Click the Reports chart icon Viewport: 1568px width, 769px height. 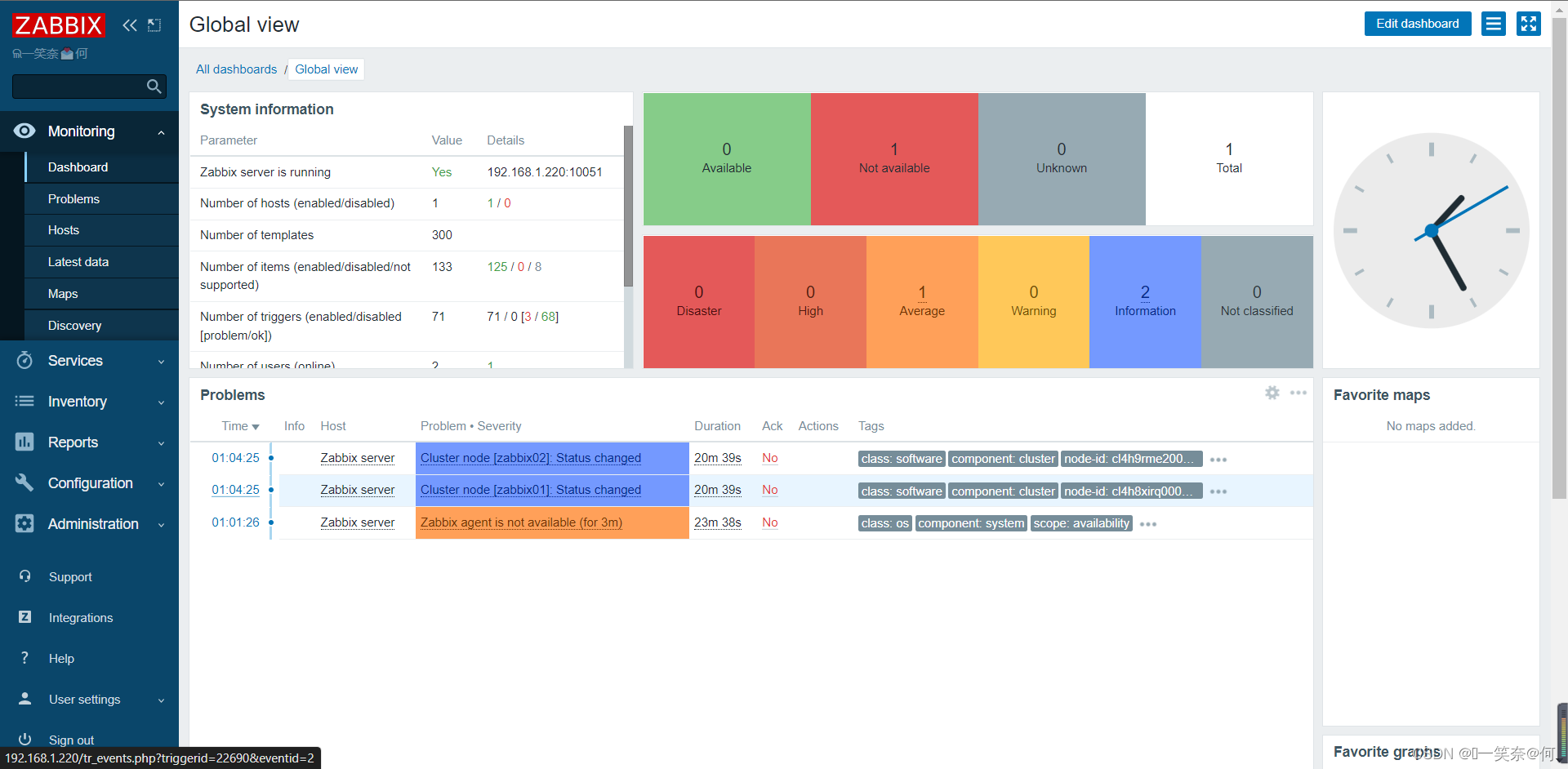[x=24, y=442]
